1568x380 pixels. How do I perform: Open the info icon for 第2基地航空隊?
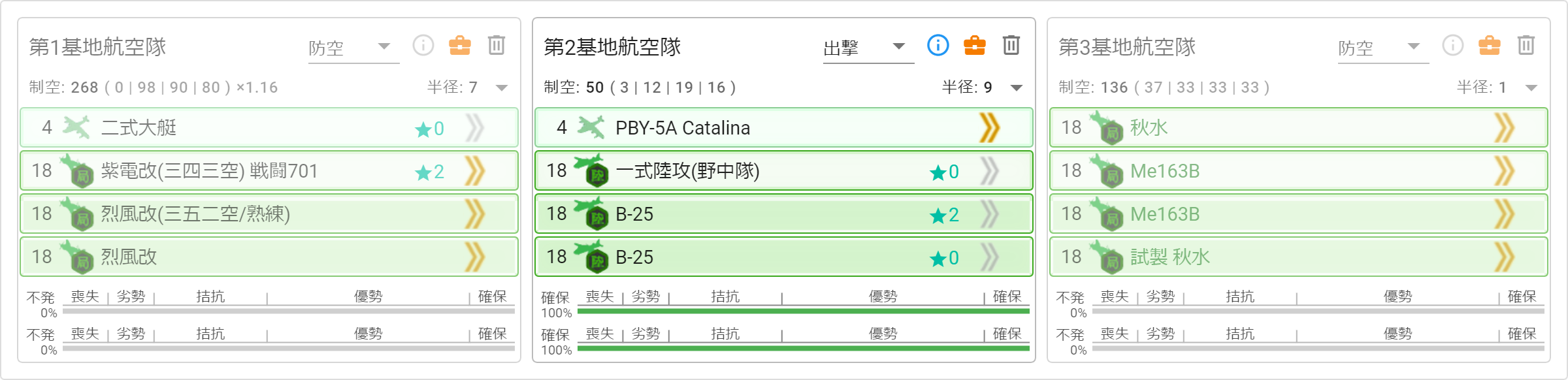click(x=938, y=45)
